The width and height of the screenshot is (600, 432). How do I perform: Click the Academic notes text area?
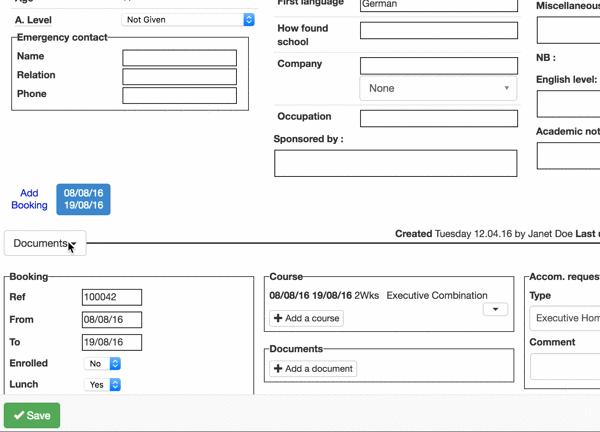[569, 156]
